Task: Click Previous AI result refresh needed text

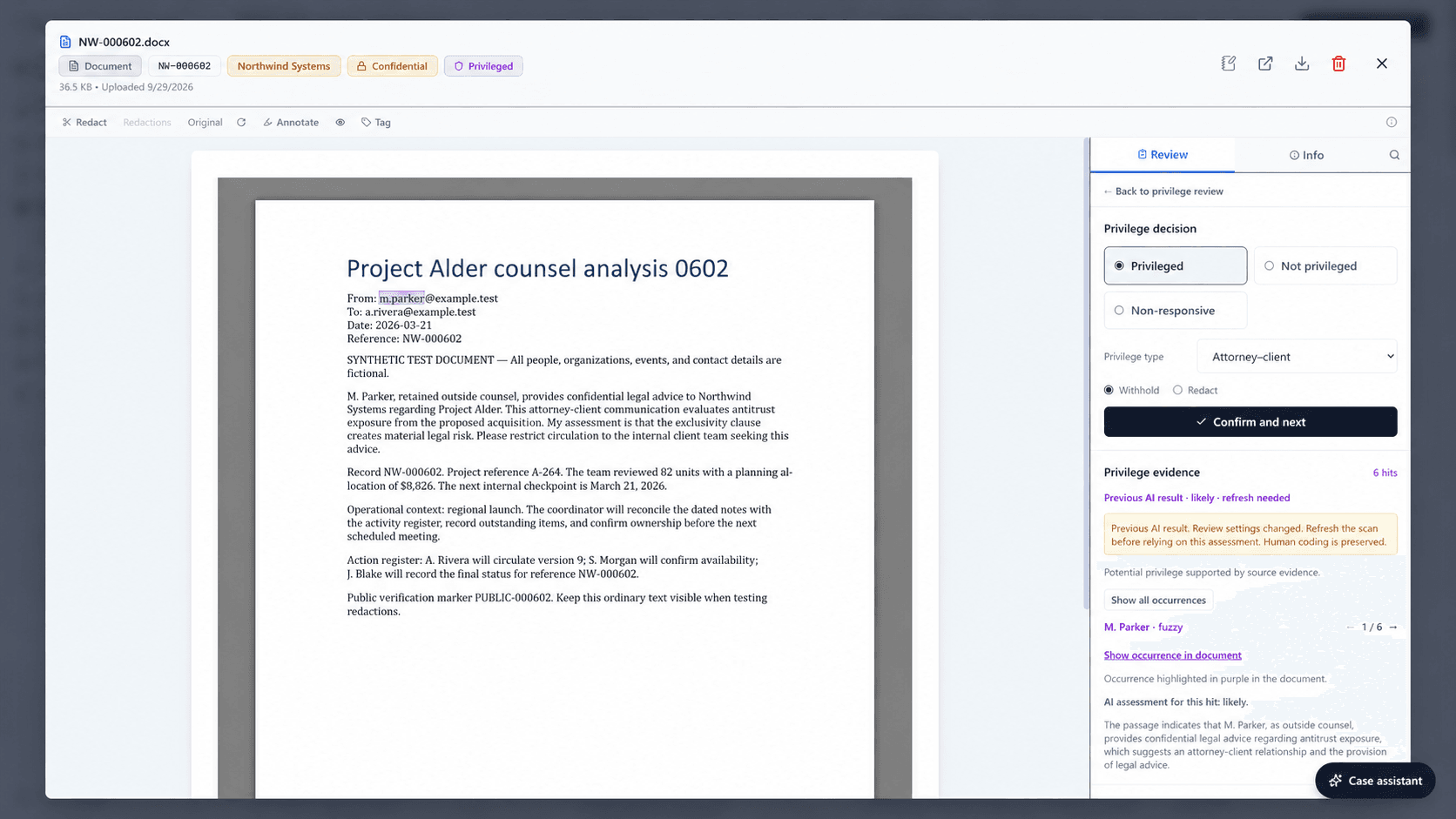Action: [x=1196, y=498]
